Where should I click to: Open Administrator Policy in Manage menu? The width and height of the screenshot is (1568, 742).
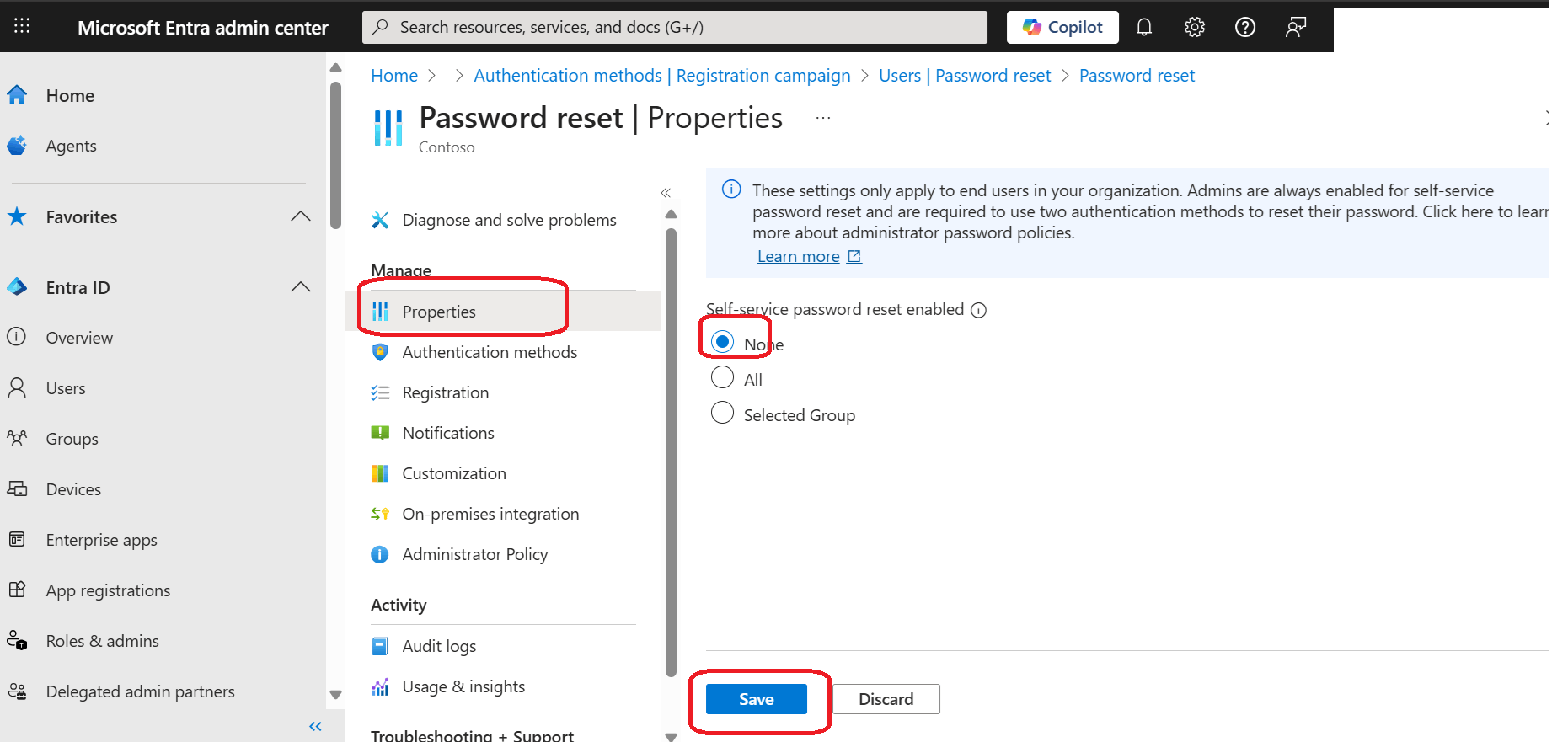[x=475, y=554]
